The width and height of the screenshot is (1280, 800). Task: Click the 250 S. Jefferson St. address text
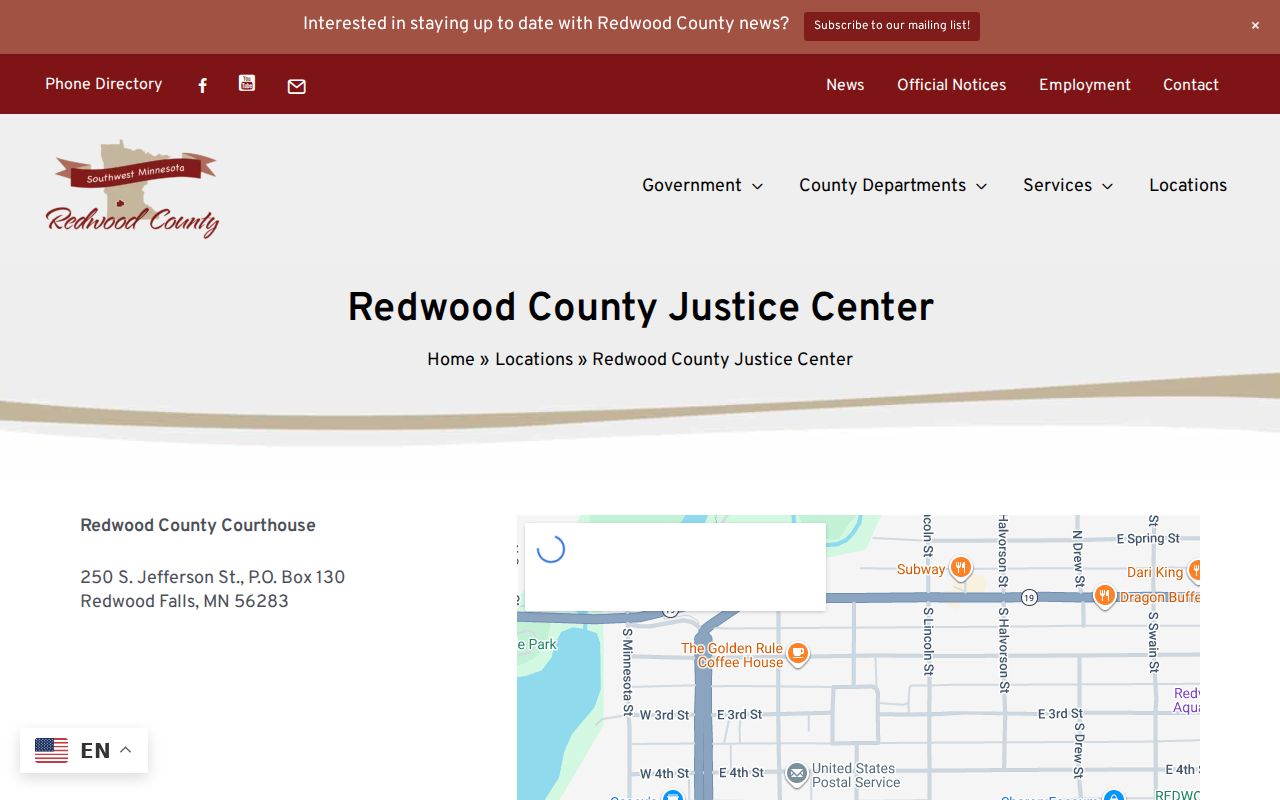pos(212,578)
